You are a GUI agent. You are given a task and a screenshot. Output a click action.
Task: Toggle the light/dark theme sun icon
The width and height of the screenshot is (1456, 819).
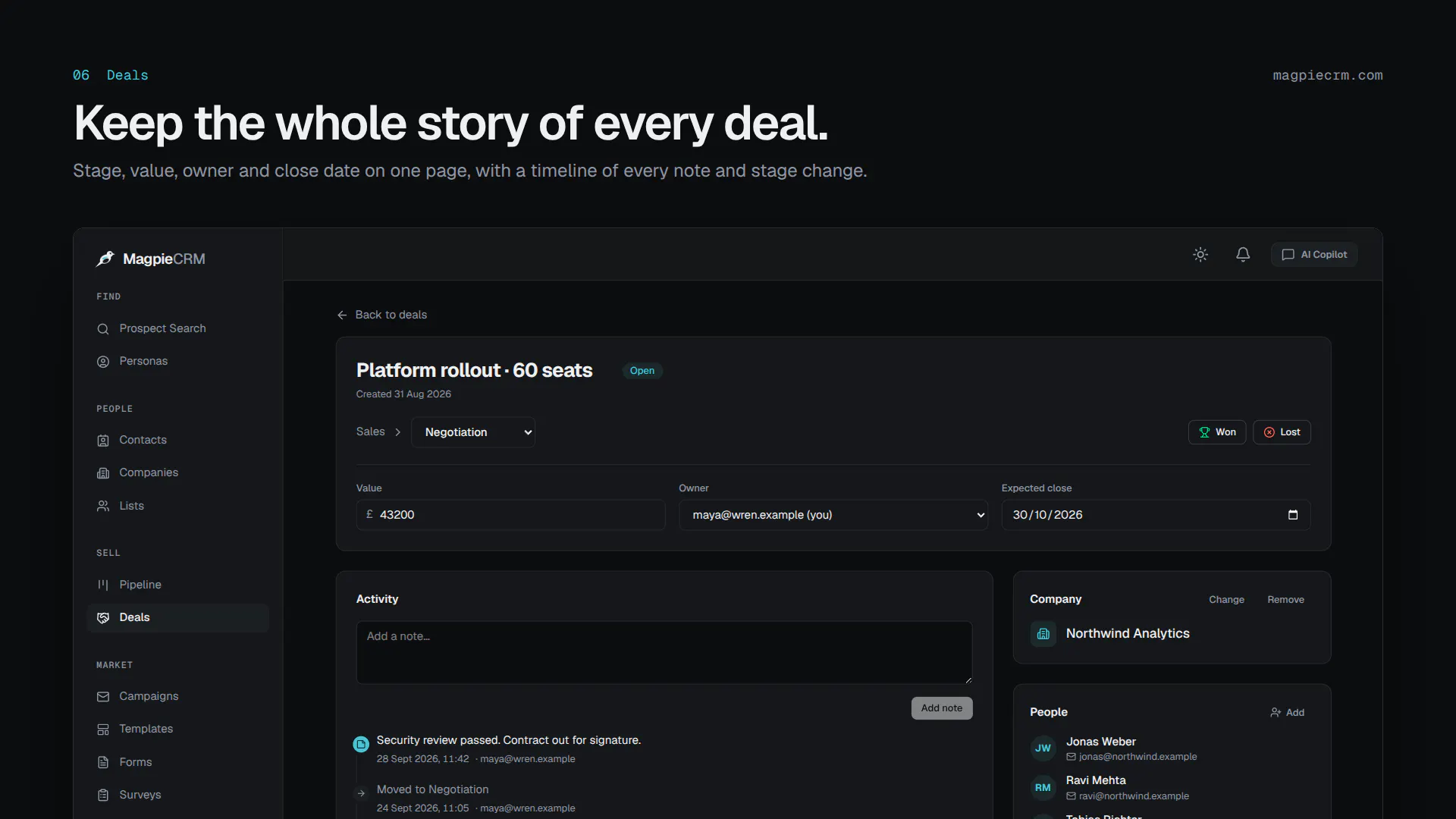pos(1200,255)
